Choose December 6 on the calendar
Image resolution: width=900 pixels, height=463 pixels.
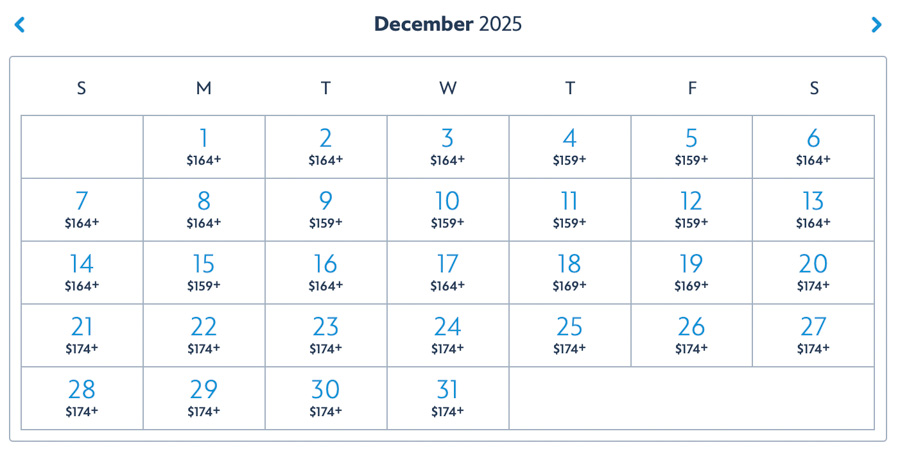tap(813, 146)
